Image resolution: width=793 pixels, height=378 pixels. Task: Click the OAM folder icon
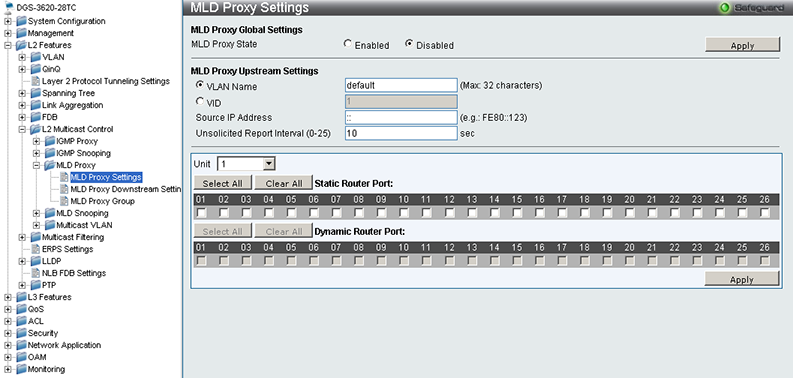click(21, 357)
